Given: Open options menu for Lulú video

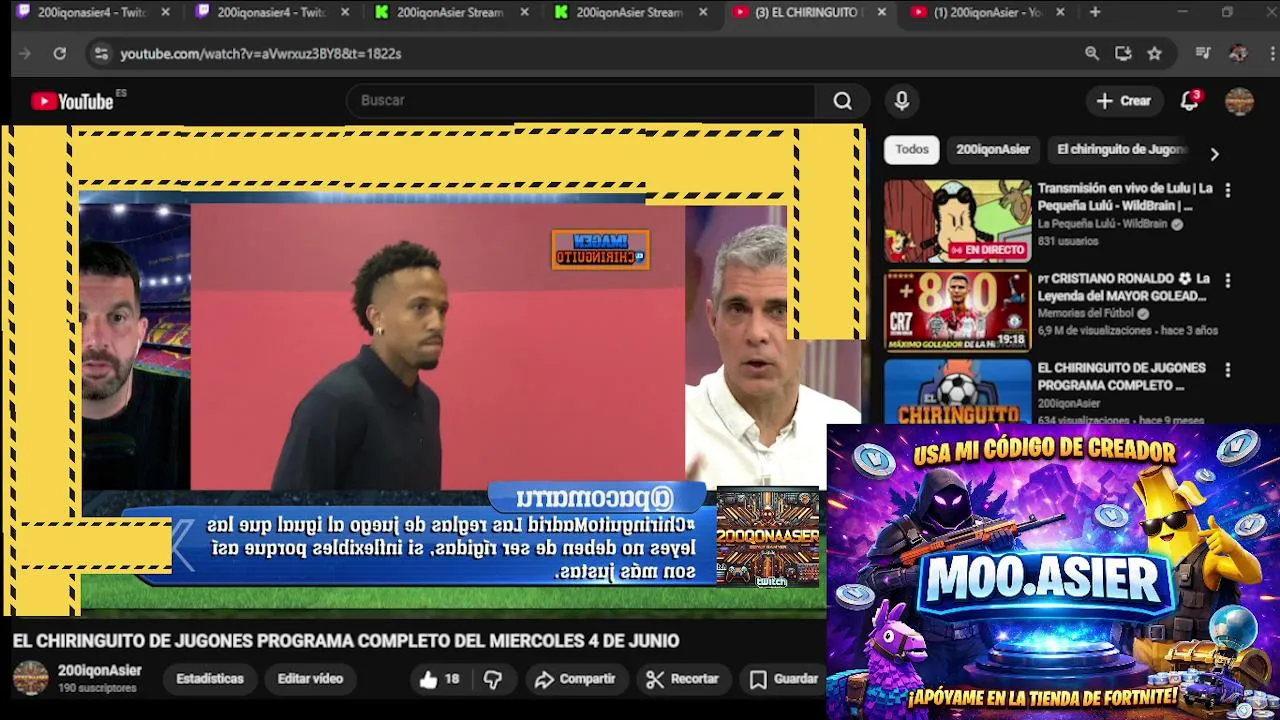Looking at the screenshot, I should 1228,190.
